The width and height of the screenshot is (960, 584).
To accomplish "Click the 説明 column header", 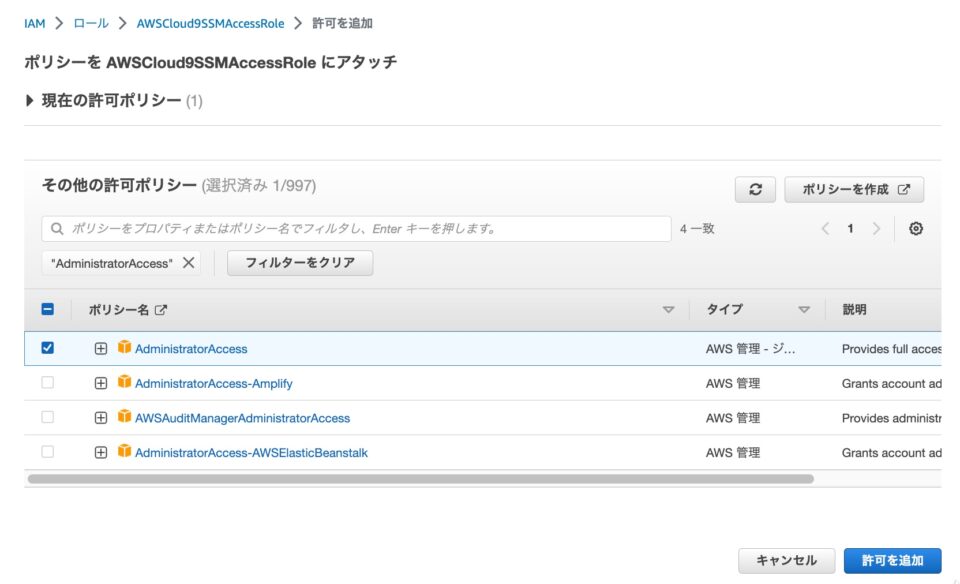I will click(x=854, y=310).
